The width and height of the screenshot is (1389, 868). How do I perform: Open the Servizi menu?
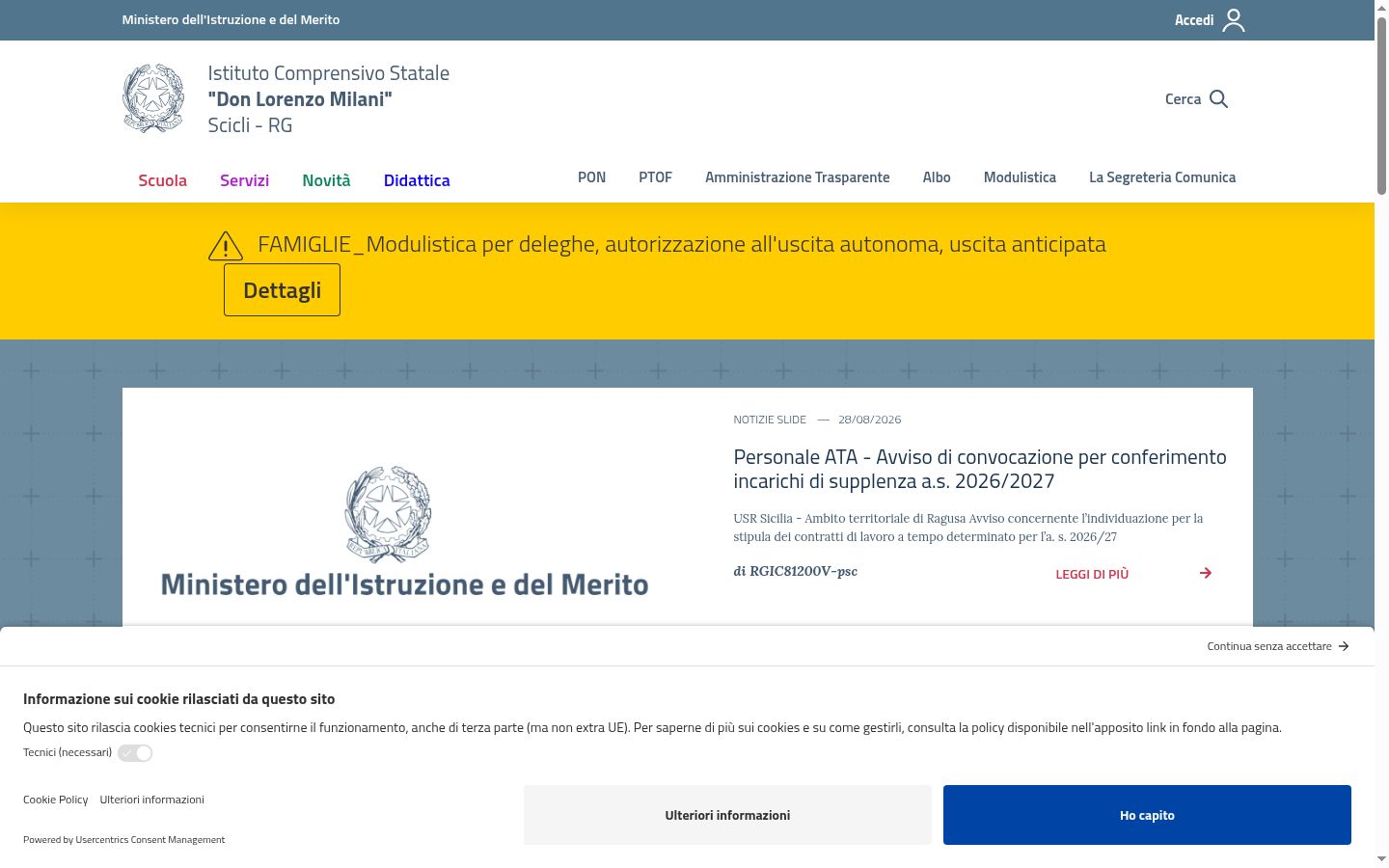pyautogui.click(x=244, y=180)
